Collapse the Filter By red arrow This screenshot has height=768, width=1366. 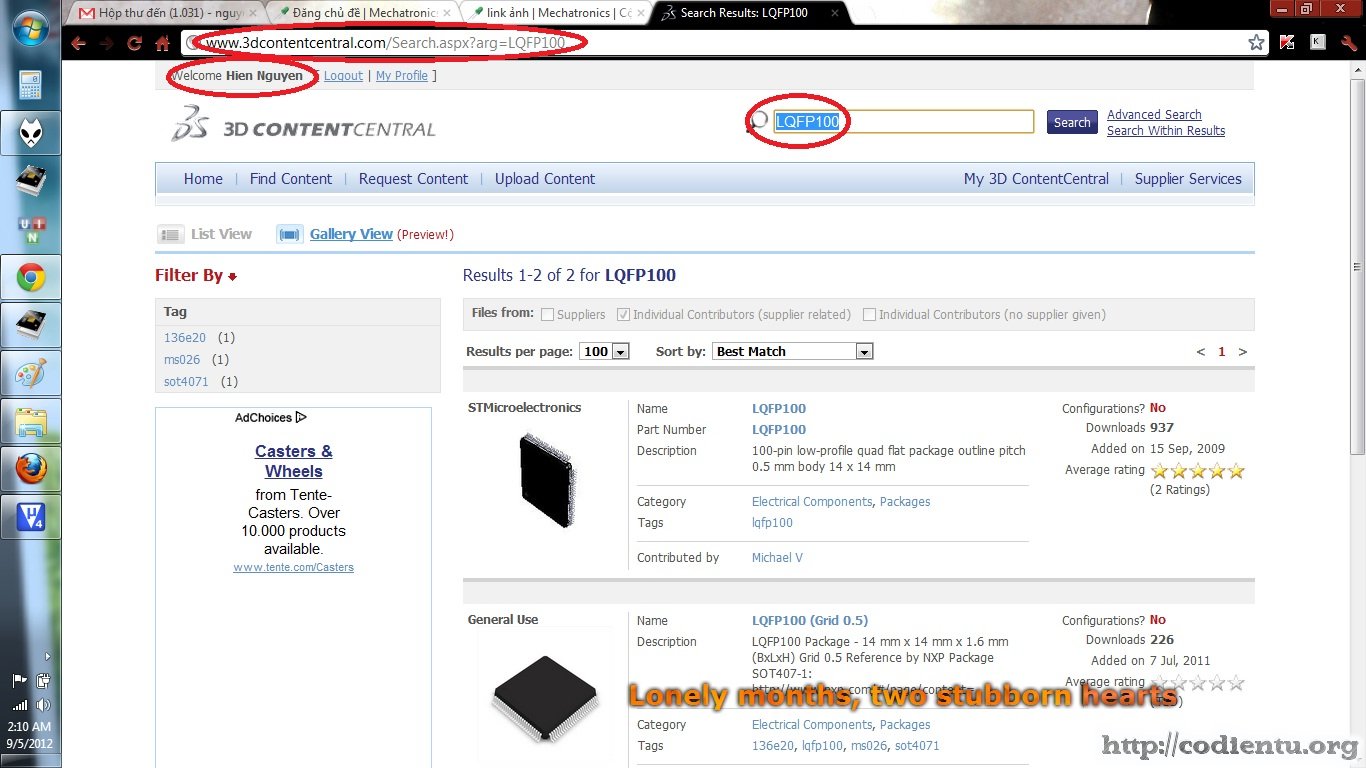point(233,277)
